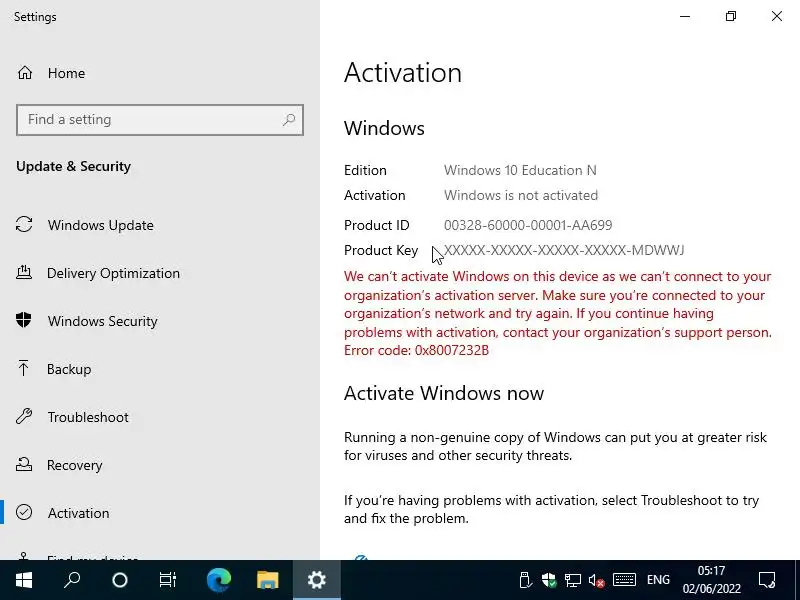The width and height of the screenshot is (800, 600).
Task: Select the Windows 10 Education N edition text
Action: [520, 170]
